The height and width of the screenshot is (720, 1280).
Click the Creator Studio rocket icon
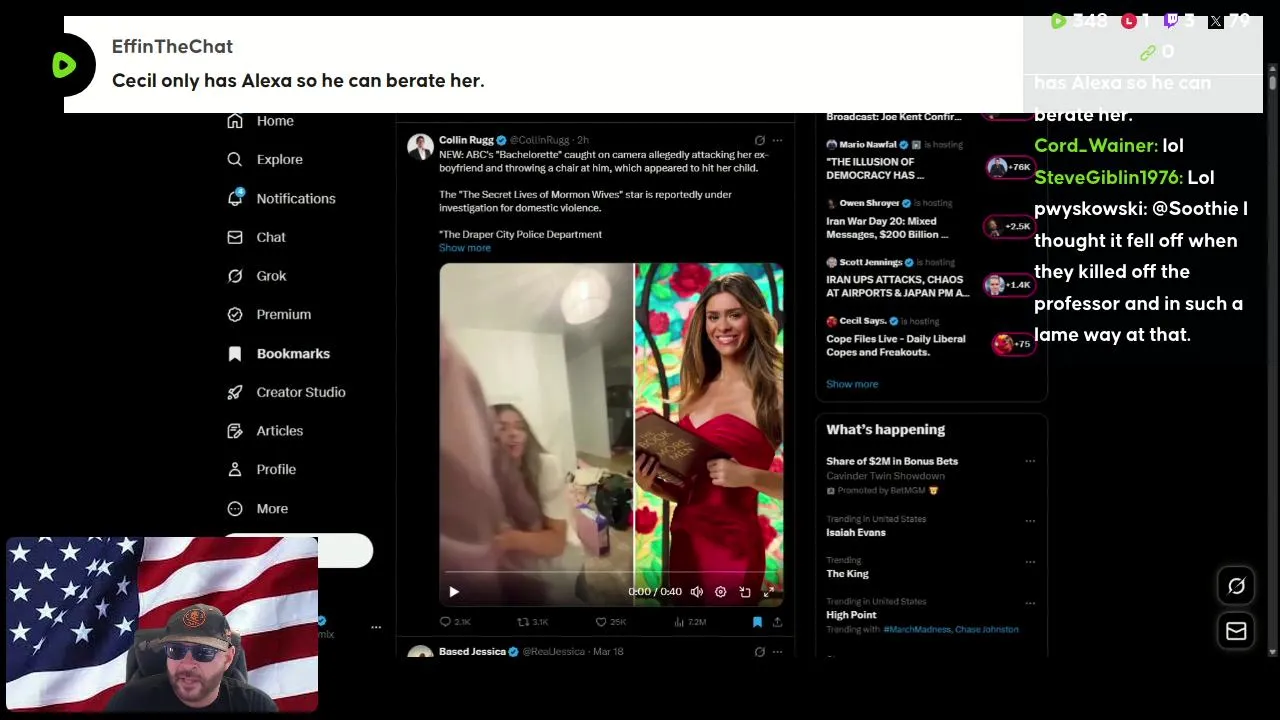[x=235, y=392]
